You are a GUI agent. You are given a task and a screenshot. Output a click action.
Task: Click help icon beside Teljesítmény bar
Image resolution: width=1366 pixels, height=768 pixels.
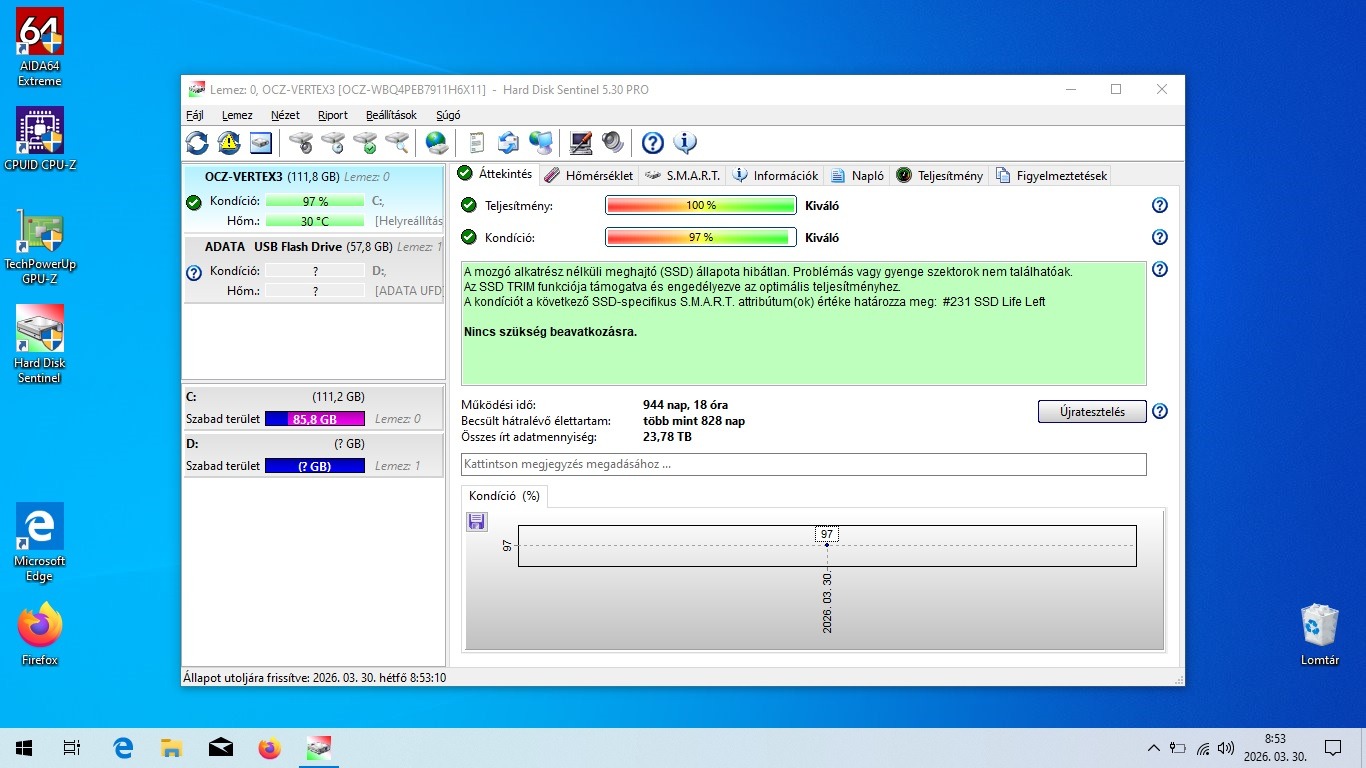coord(1160,205)
